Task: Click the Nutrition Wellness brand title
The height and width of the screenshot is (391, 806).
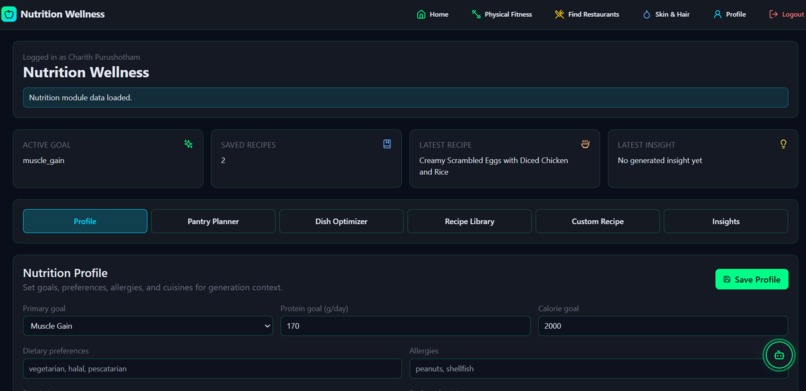Action: (x=62, y=14)
